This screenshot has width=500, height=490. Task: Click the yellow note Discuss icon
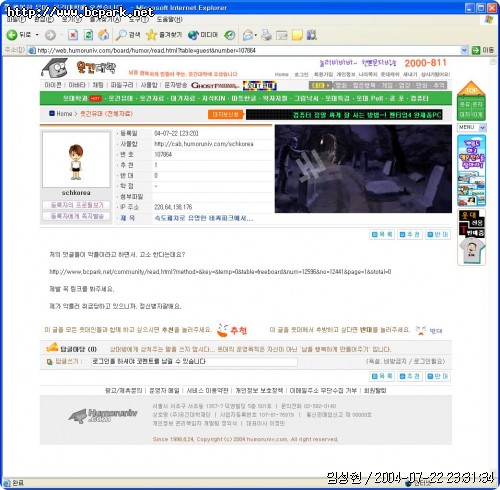[x=297, y=35]
